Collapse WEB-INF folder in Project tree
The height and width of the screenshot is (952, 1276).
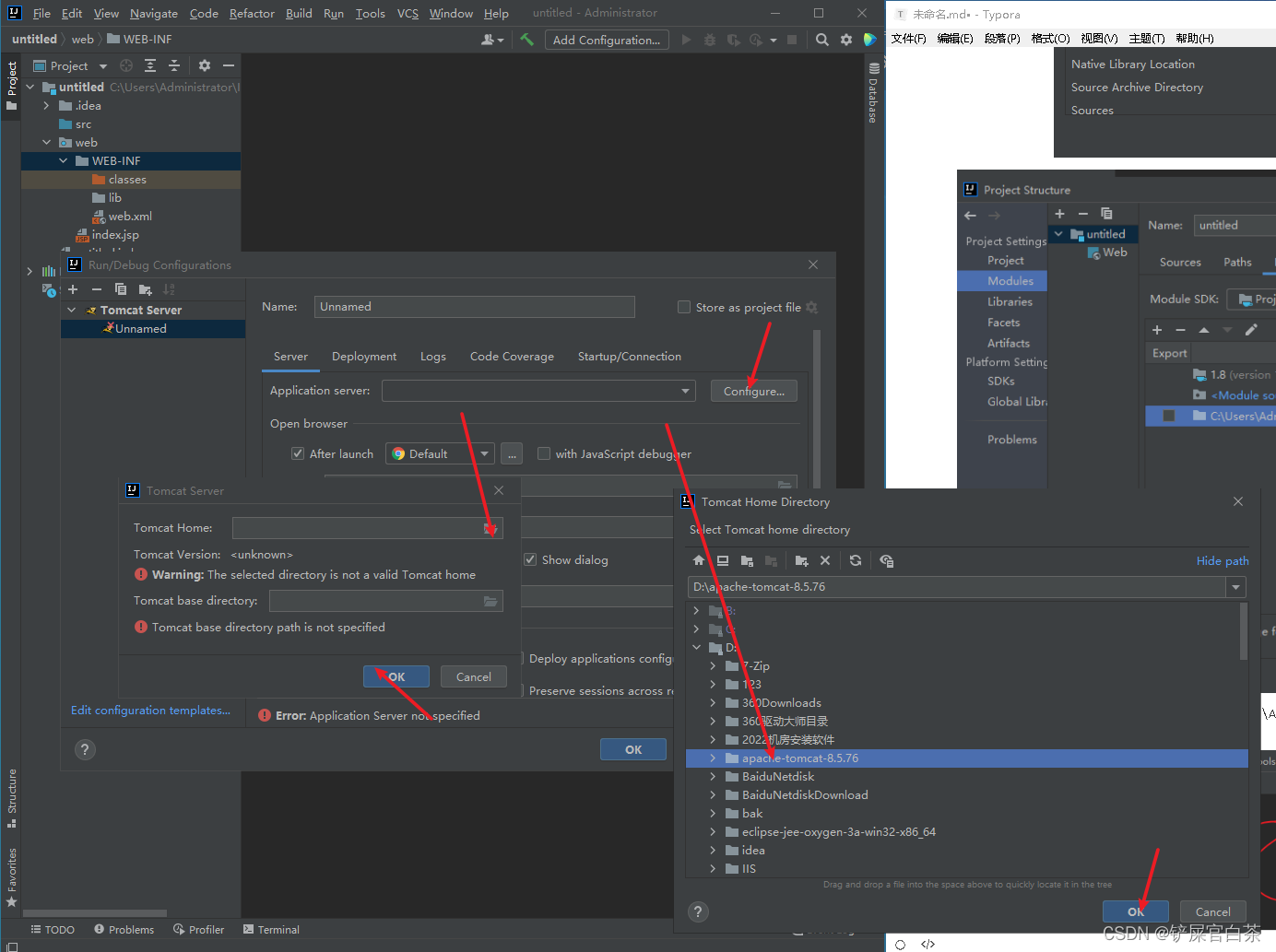63,161
